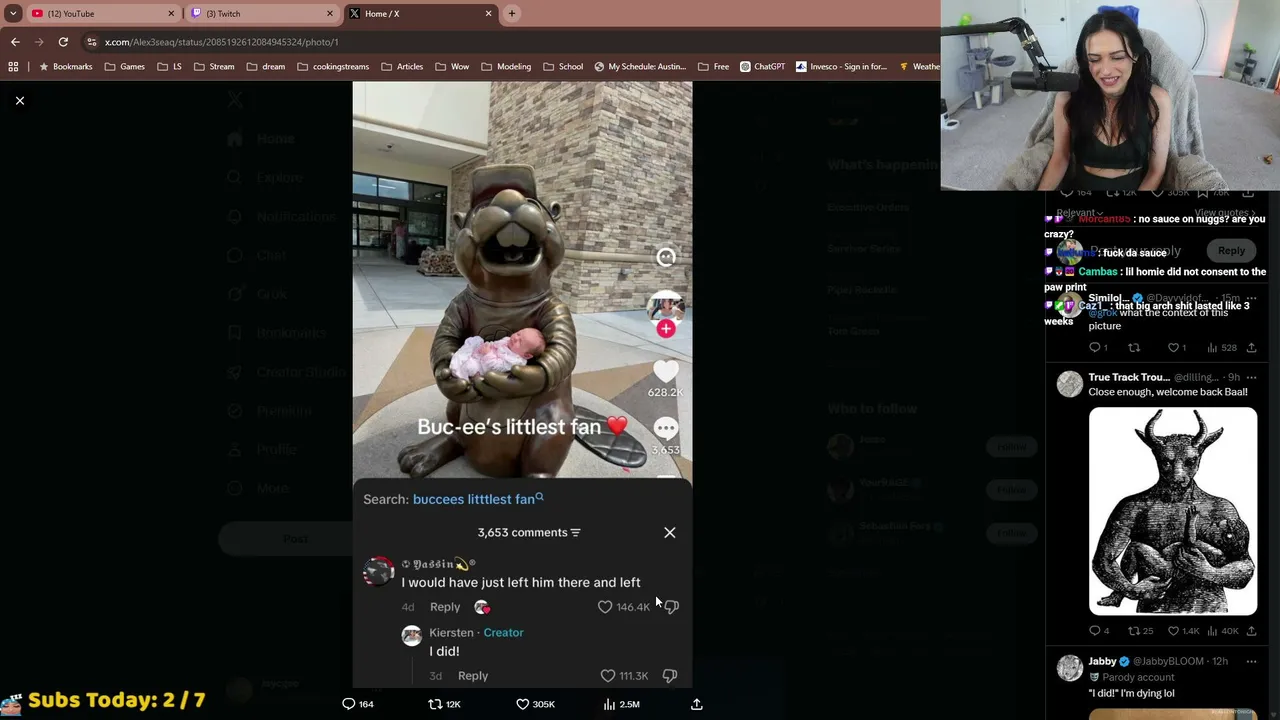Open the tab search dropdown
Image resolution: width=1280 pixels, height=720 pixels.
[13, 13]
